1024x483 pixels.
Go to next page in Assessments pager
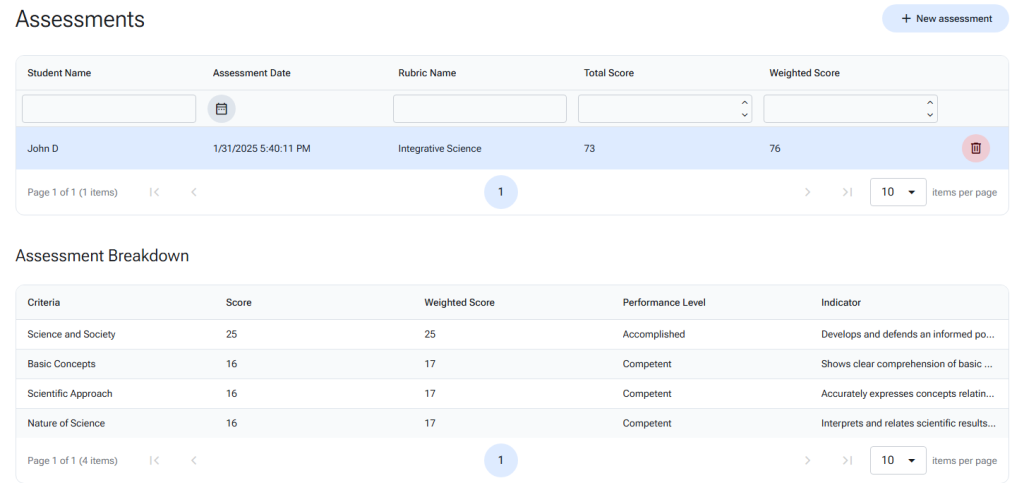point(807,192)
